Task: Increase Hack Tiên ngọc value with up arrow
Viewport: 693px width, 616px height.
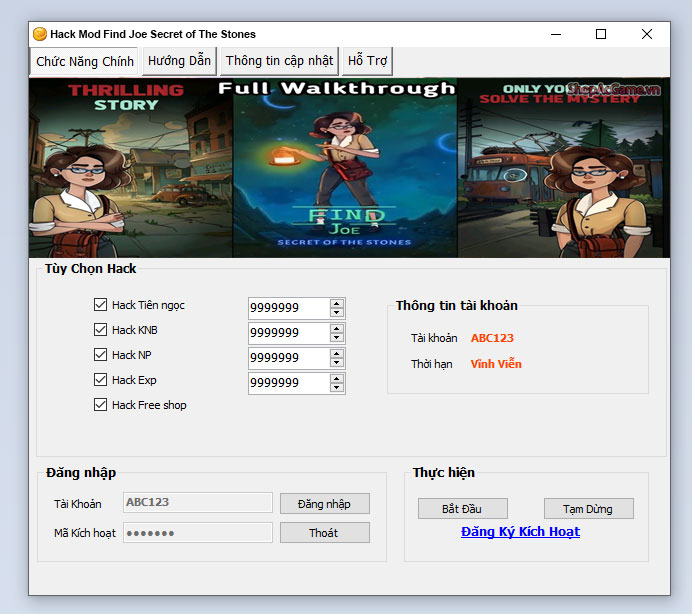Action: [x=337, y=304]
